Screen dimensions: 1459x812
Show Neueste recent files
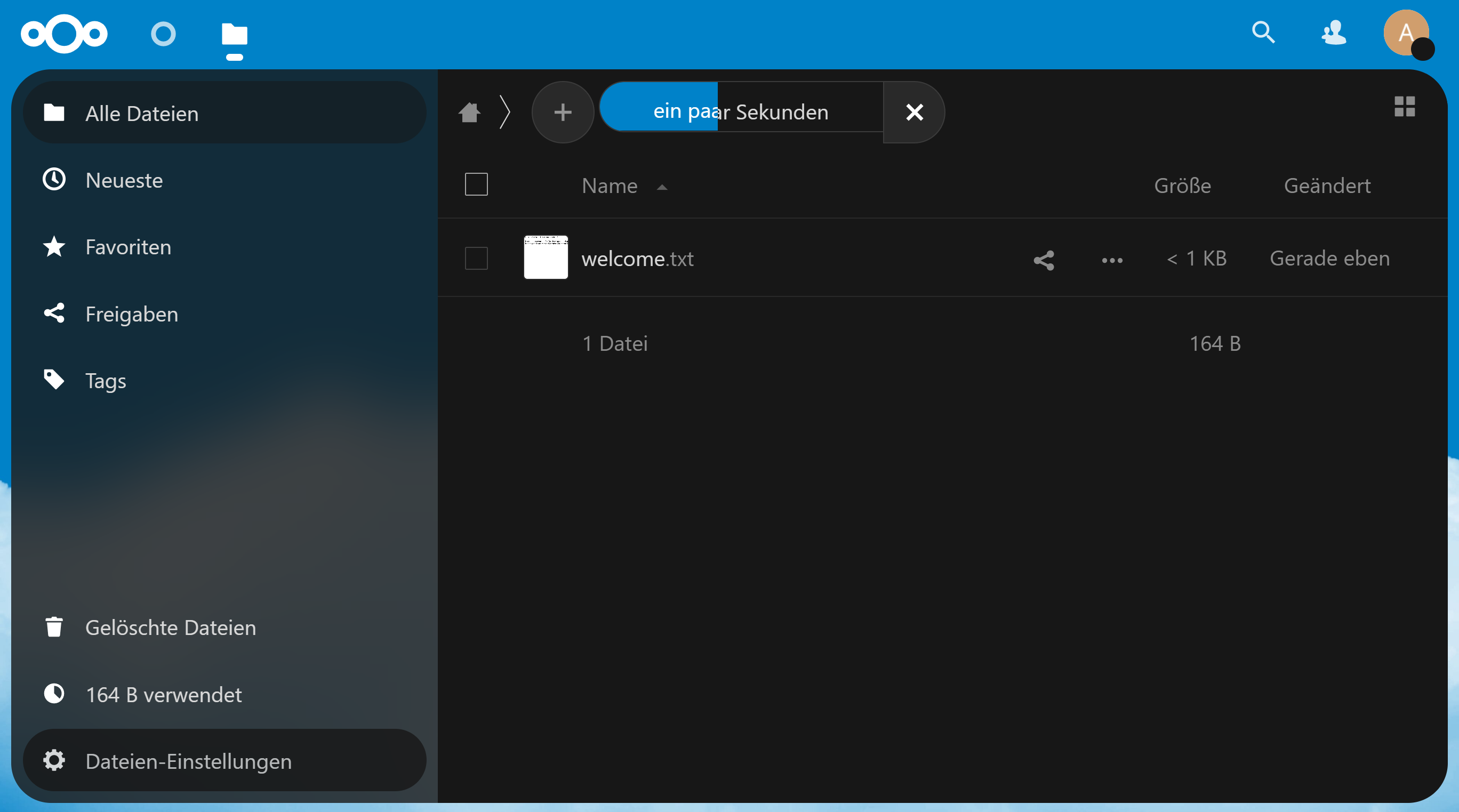[x=124, y=180]
